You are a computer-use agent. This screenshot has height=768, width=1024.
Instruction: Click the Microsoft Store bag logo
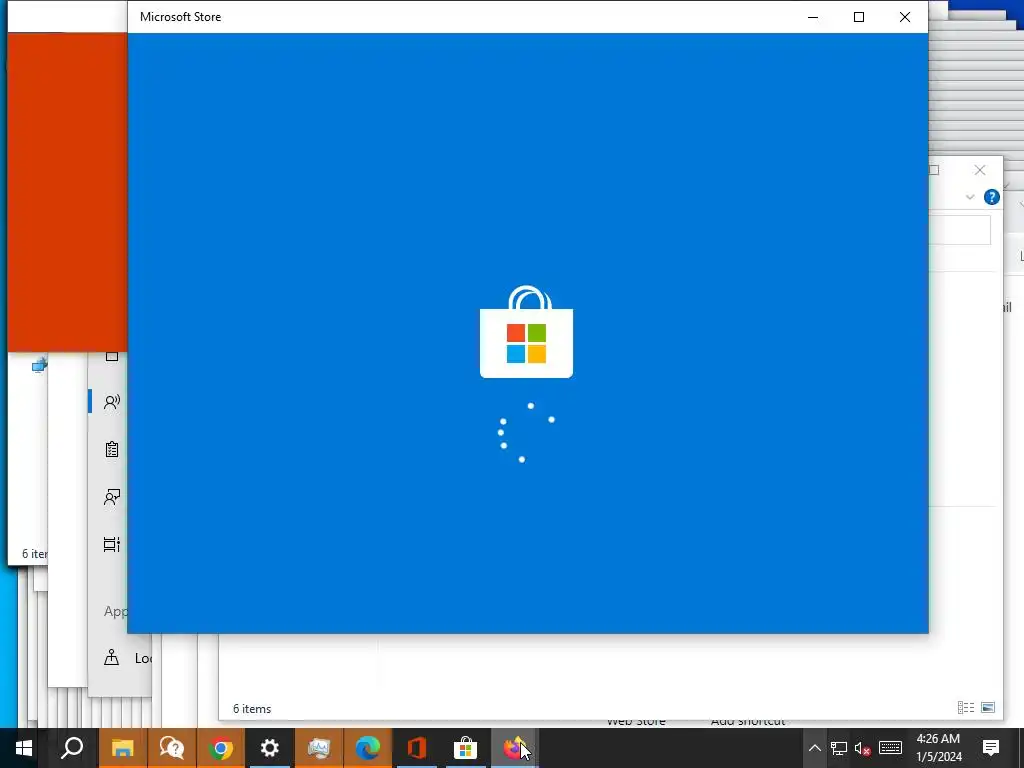[526, 332]
